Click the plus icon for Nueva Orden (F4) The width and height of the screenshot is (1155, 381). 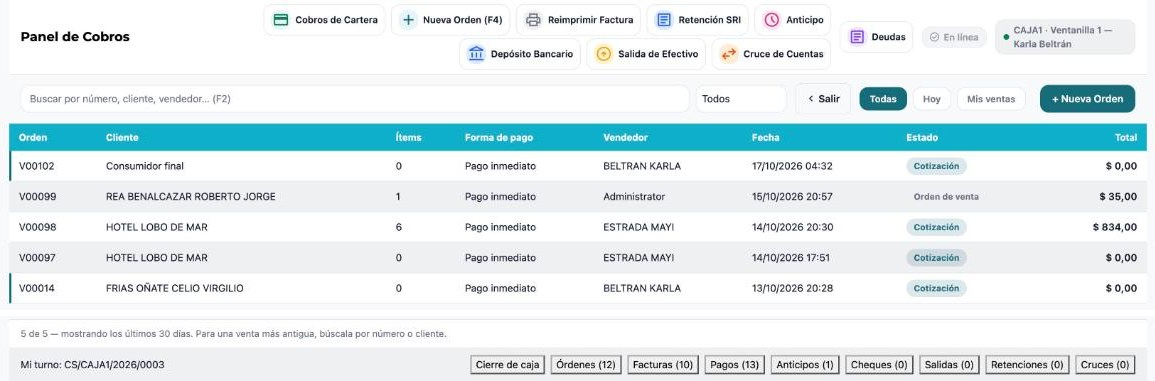[x=408, y=20]
